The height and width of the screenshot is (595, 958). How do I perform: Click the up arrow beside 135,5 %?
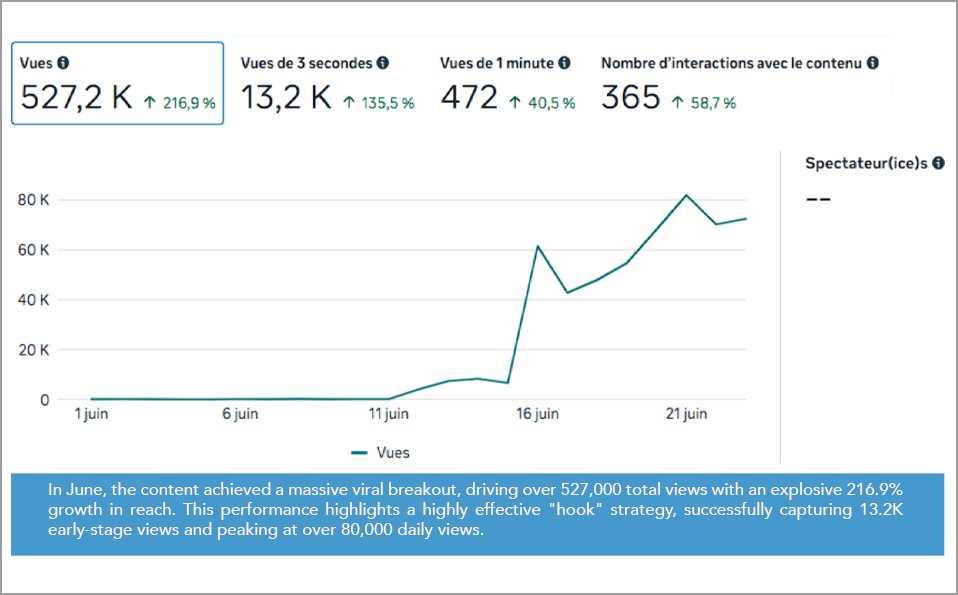coord(349,102)
